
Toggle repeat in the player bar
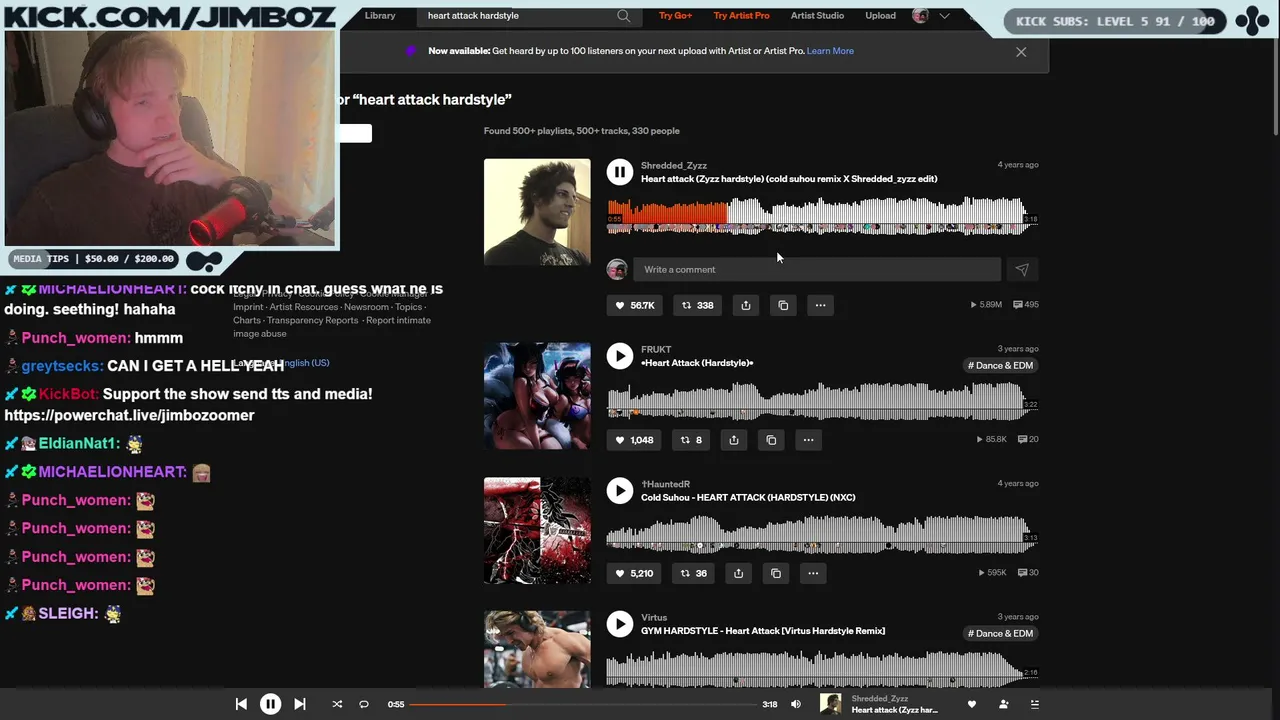(364, 704)
